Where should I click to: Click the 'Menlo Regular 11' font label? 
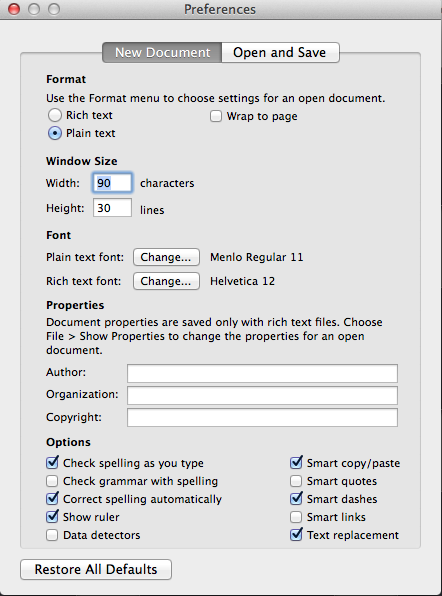point(257,257)
